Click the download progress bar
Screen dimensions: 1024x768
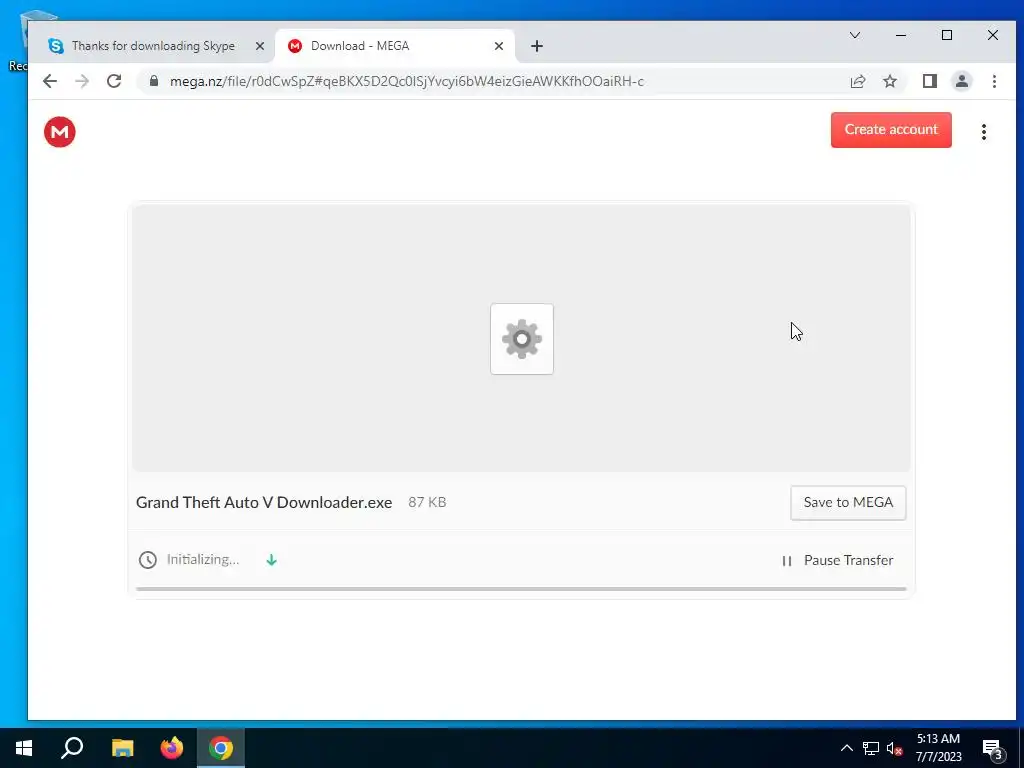tap(521, 589)
